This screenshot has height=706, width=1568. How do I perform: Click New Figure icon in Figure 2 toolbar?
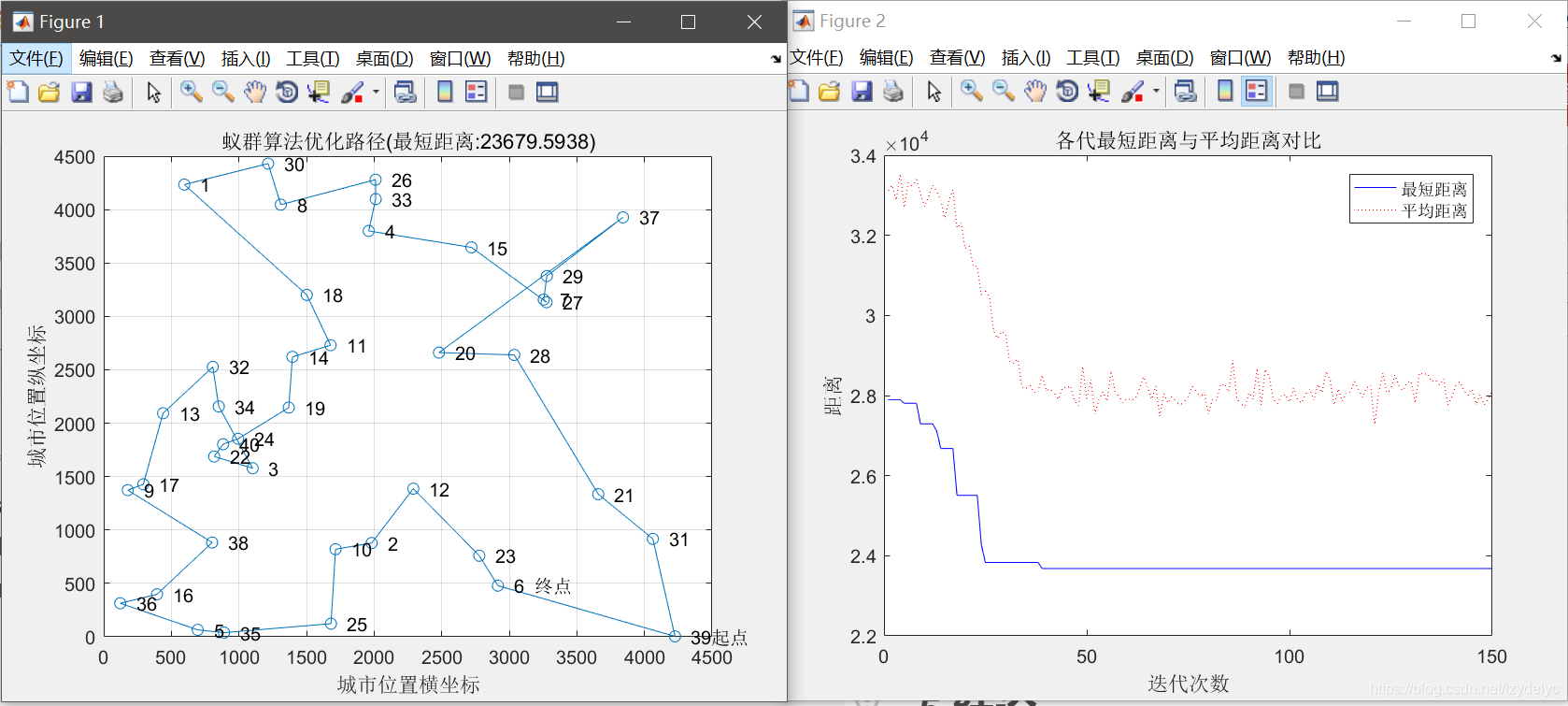798,91
